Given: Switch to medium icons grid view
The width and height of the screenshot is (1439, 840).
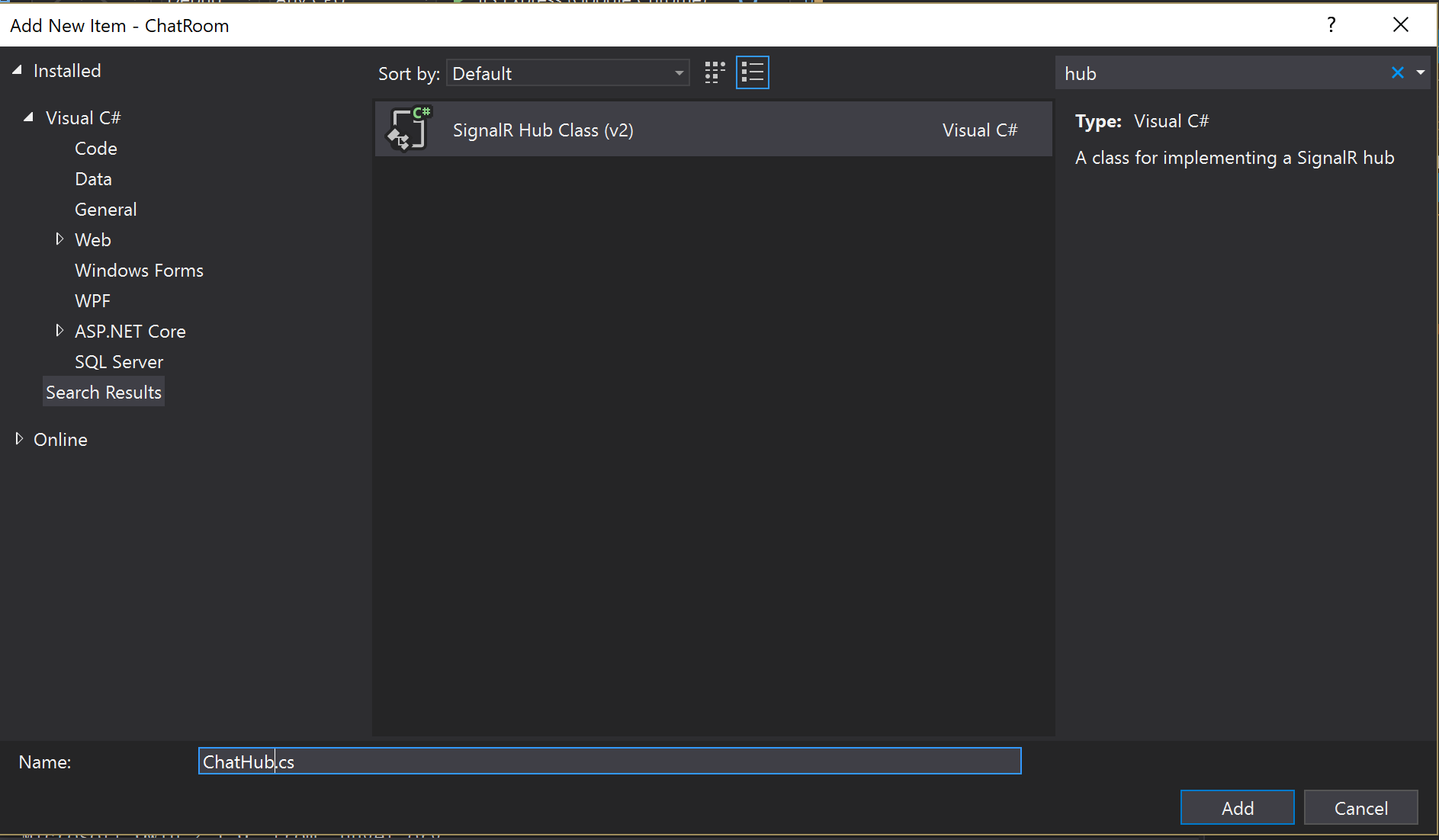Looking at the screenshot, I should coord(715,72).
